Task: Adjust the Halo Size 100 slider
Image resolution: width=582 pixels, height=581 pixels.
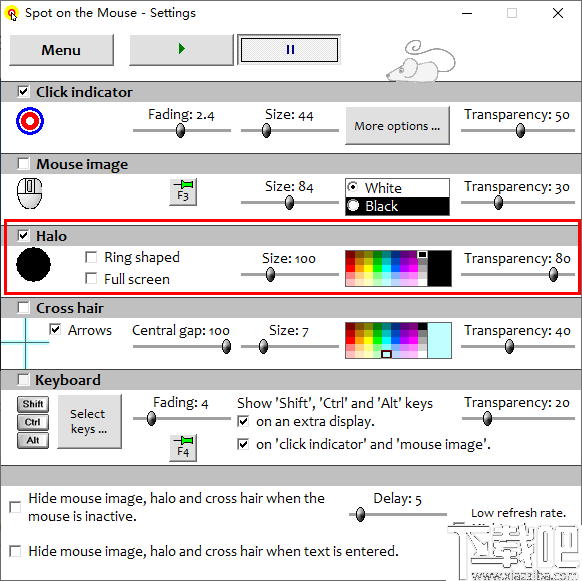Action: pyautogui.click(x=290, y=274)
